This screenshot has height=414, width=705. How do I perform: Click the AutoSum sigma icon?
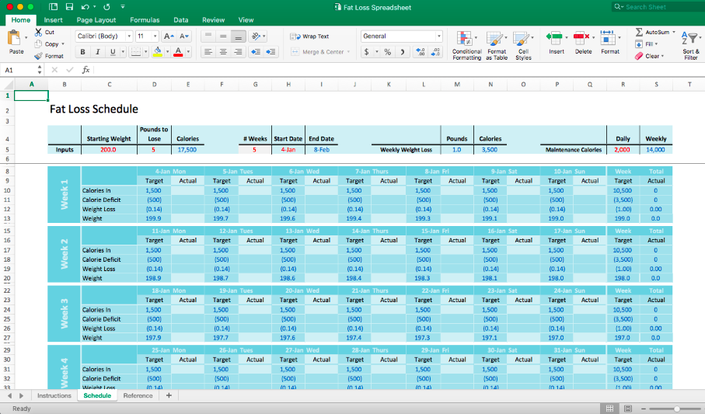(639, 32)
